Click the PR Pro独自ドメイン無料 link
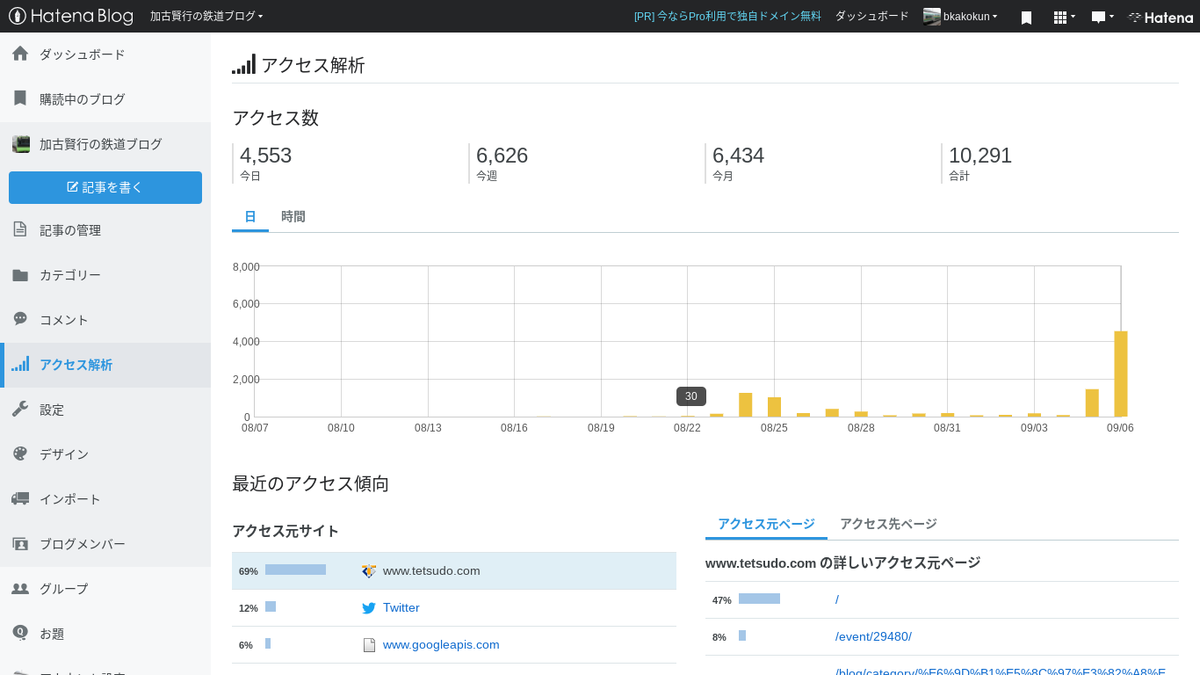This screenshot has height=675, width=1200. click(727, 16)
